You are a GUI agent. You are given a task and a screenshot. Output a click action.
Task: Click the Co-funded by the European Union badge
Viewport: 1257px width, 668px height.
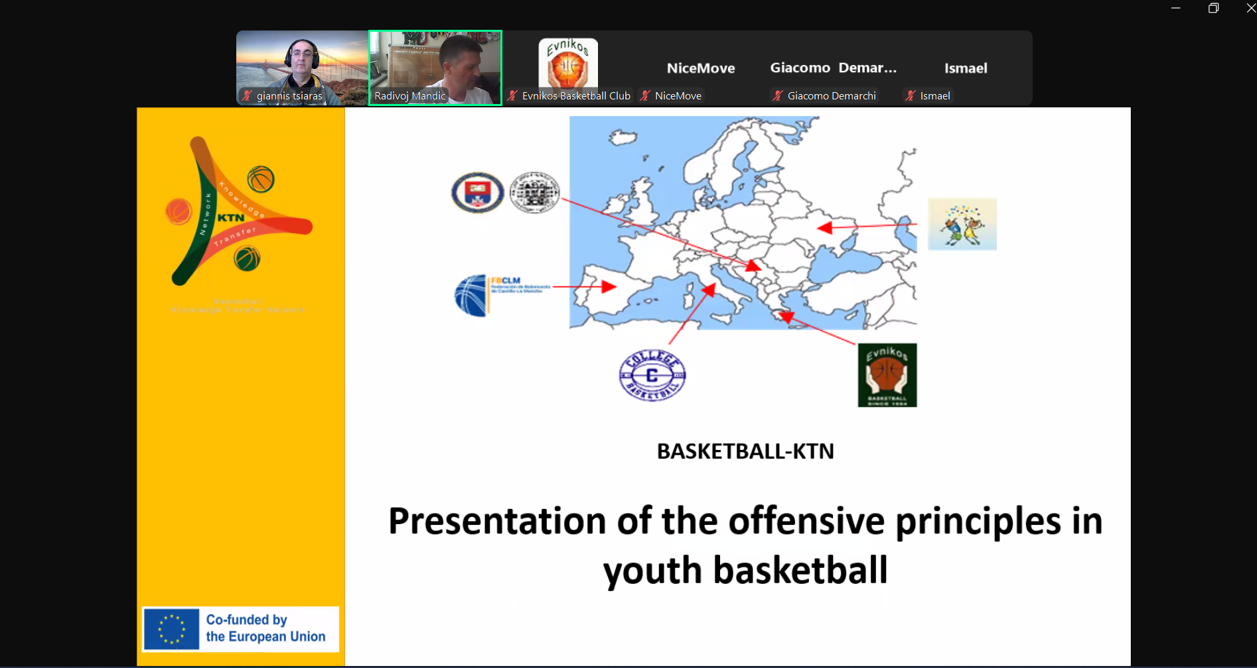(x=241, y=629)
